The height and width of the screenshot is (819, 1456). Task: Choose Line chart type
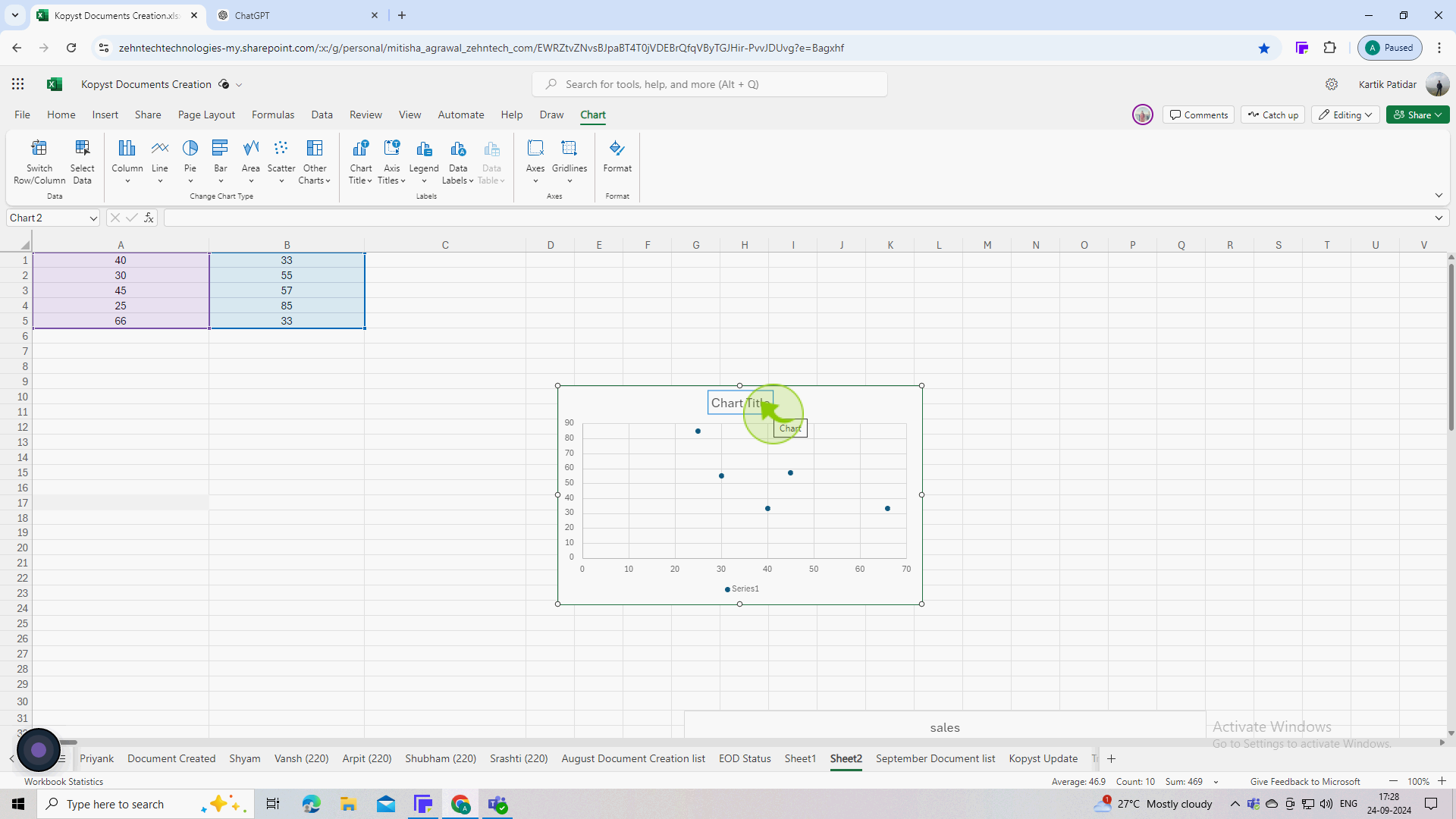160,162
